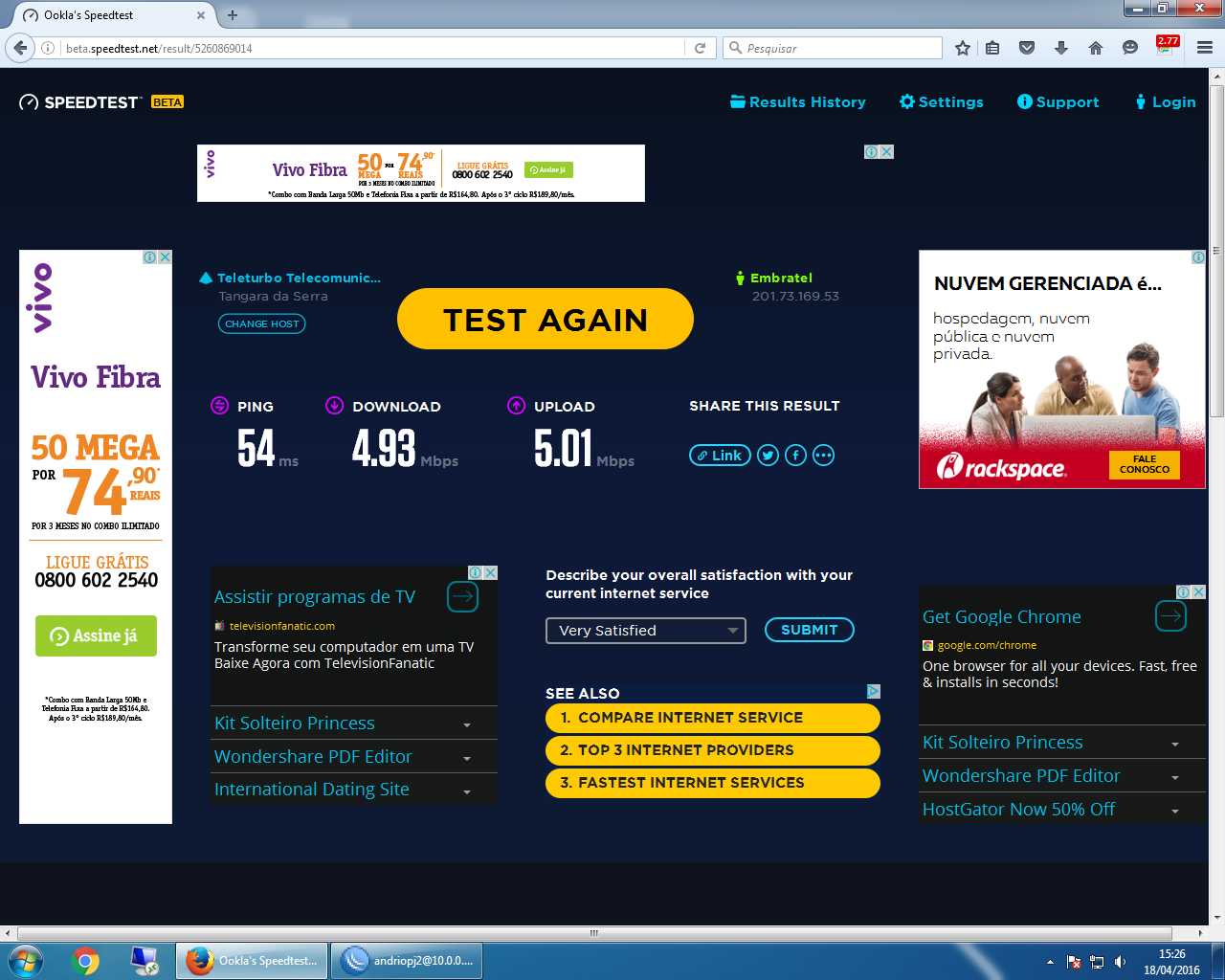The image size is (1225, 980).
Task: Close the Ookla's Speedtest tab
Action: [x=201, y=15]
